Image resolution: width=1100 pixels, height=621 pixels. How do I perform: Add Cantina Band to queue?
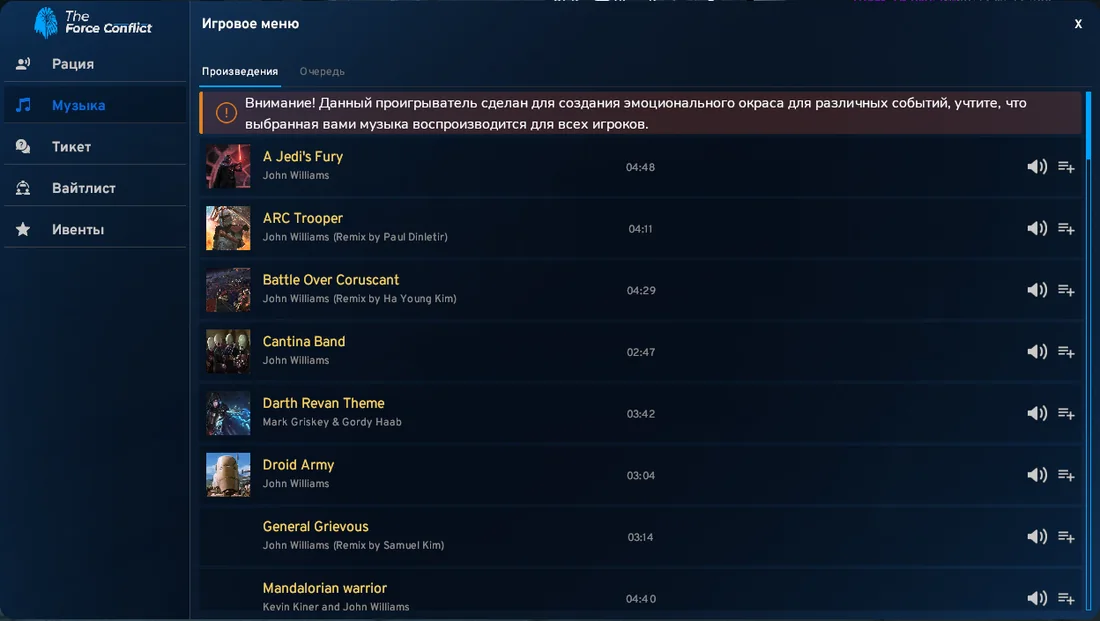click(x=1066, y=352)
